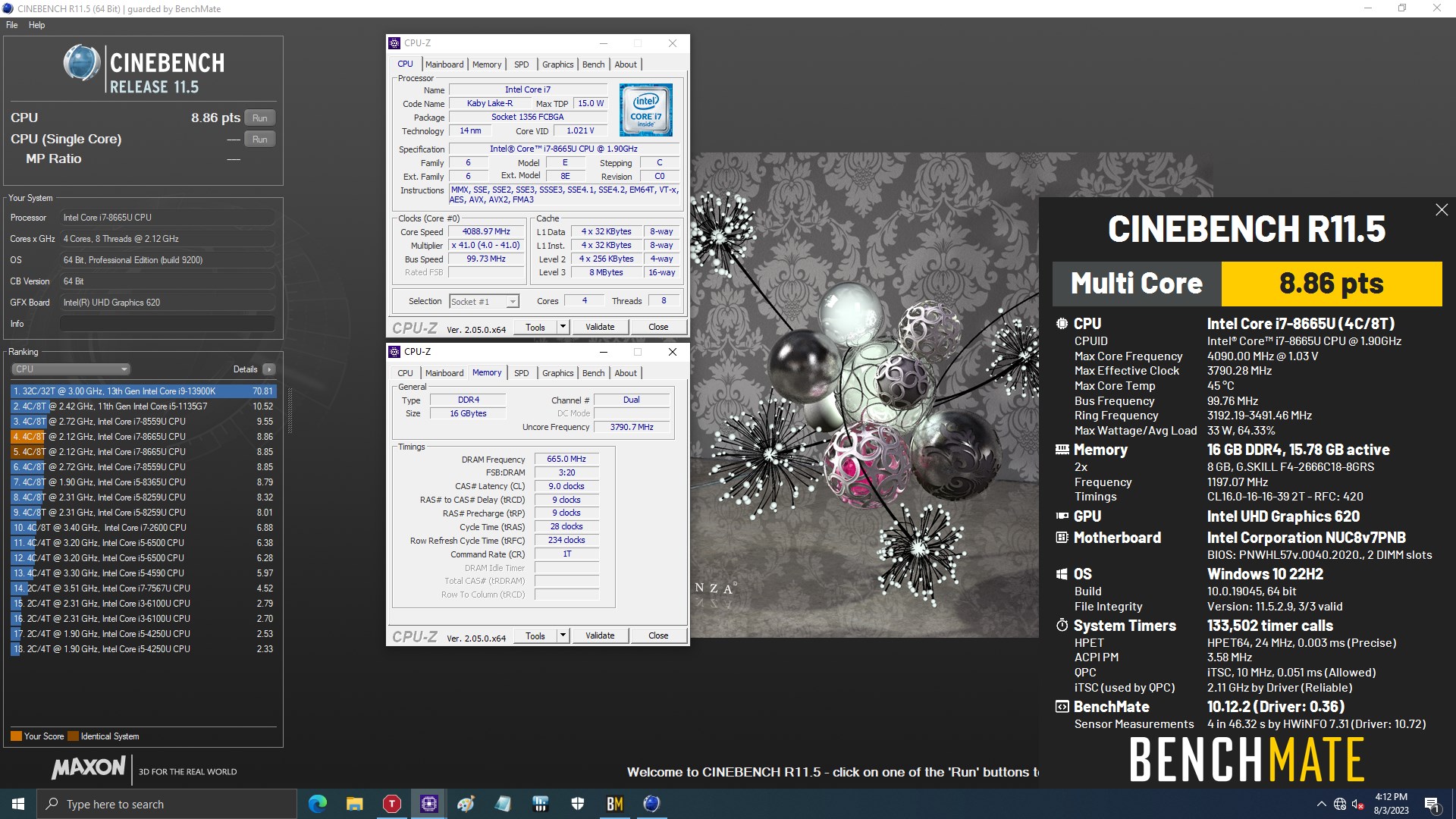Close the BenchMate result overlay with X

[x=1442, y=210]
